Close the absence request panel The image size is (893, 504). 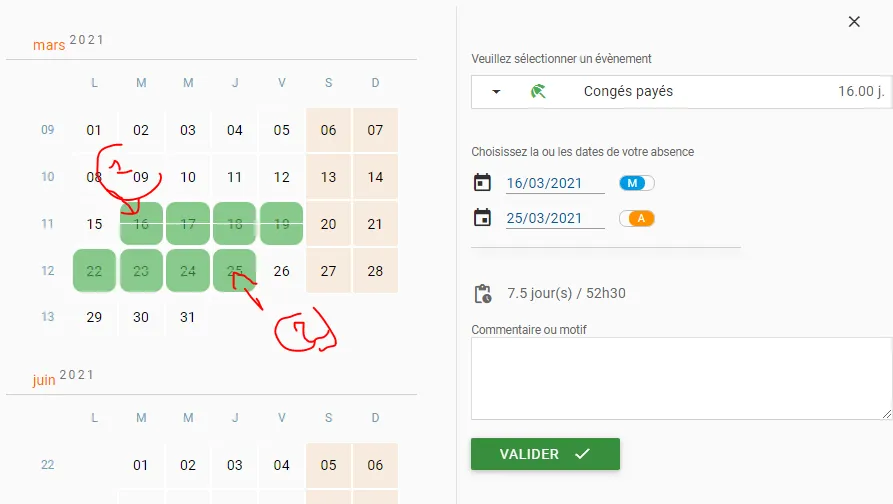click(854, 22)
